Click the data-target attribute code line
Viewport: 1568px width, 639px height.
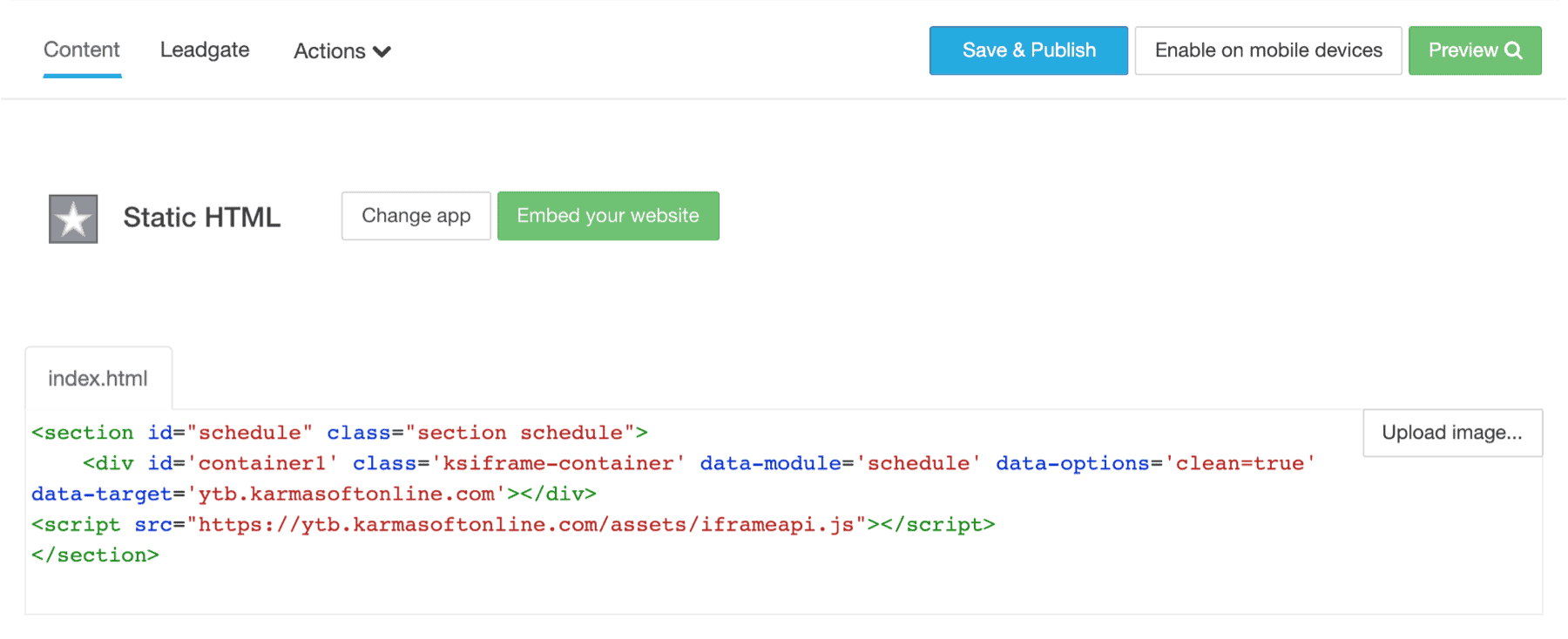click(x=314, y=494)
